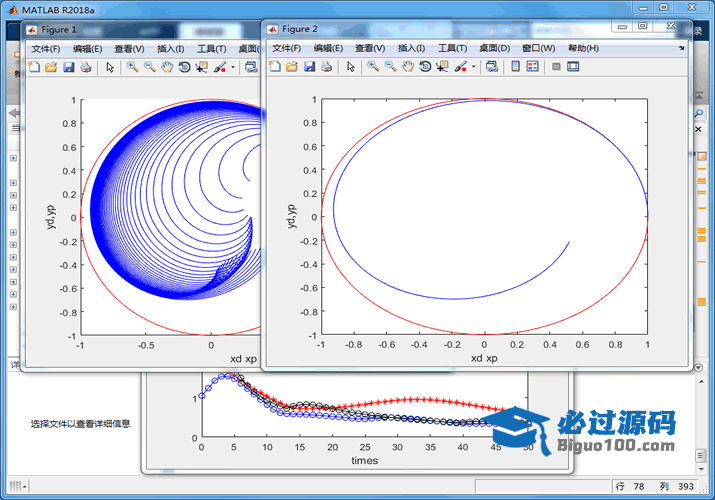Print Figure 2 with the printer icon
The width and height of the screenshot is (715, 500).
(x=326, y=67)
